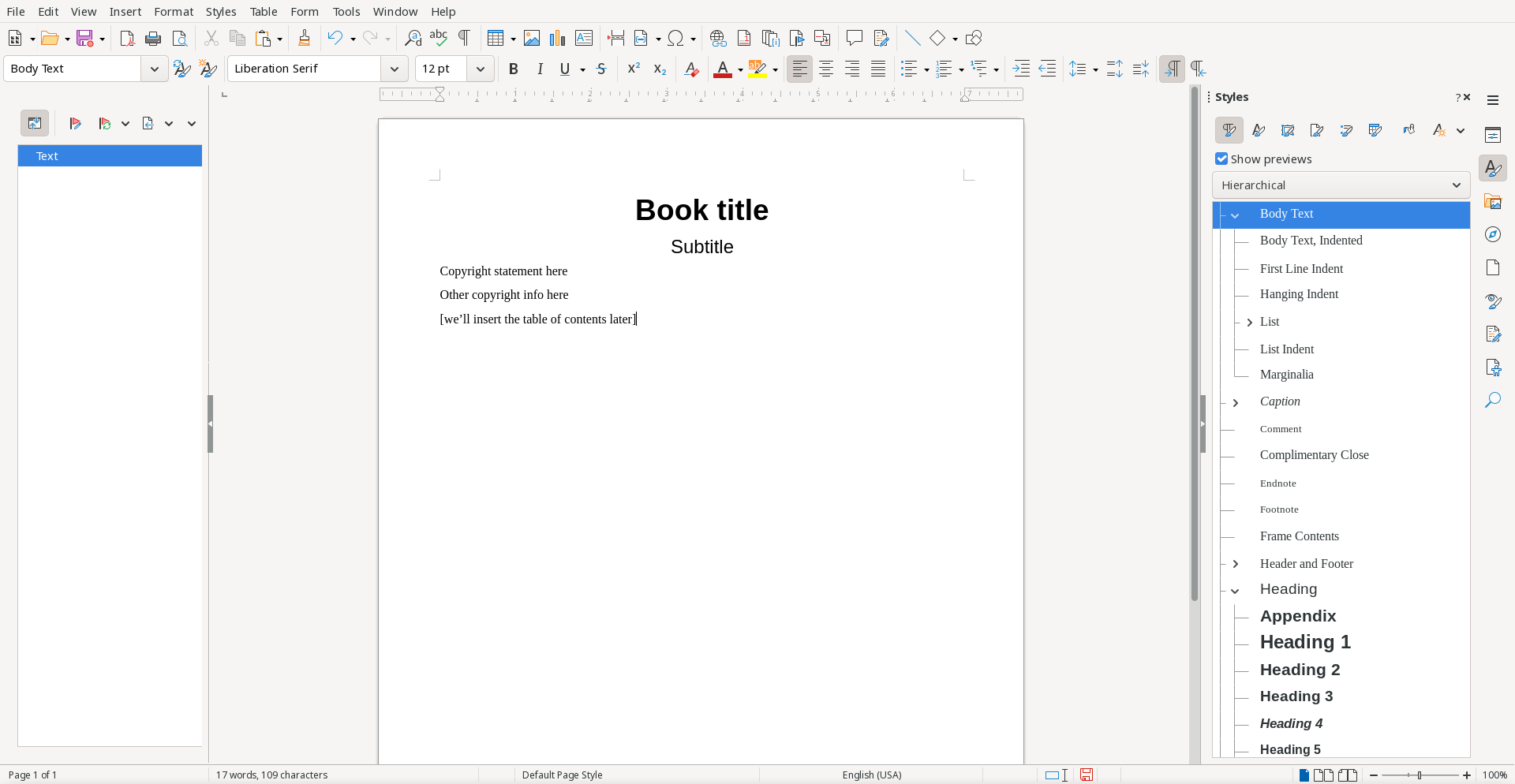Set Justified alignment
The image size is (1515, 784).
click(878, 69)
